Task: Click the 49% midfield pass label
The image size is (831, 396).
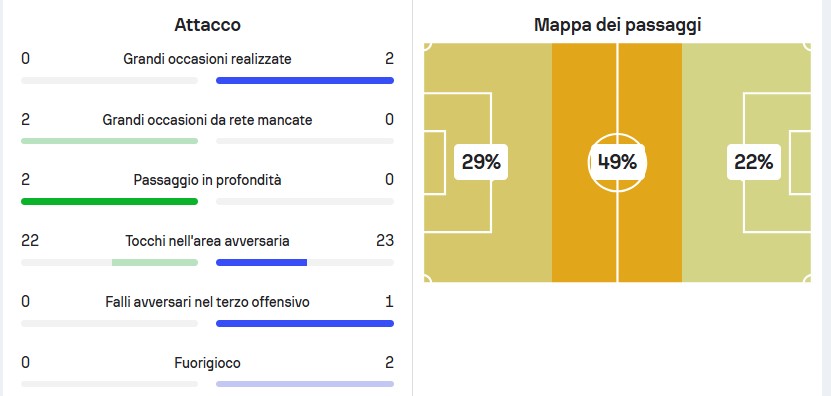Action: [617, 162]
